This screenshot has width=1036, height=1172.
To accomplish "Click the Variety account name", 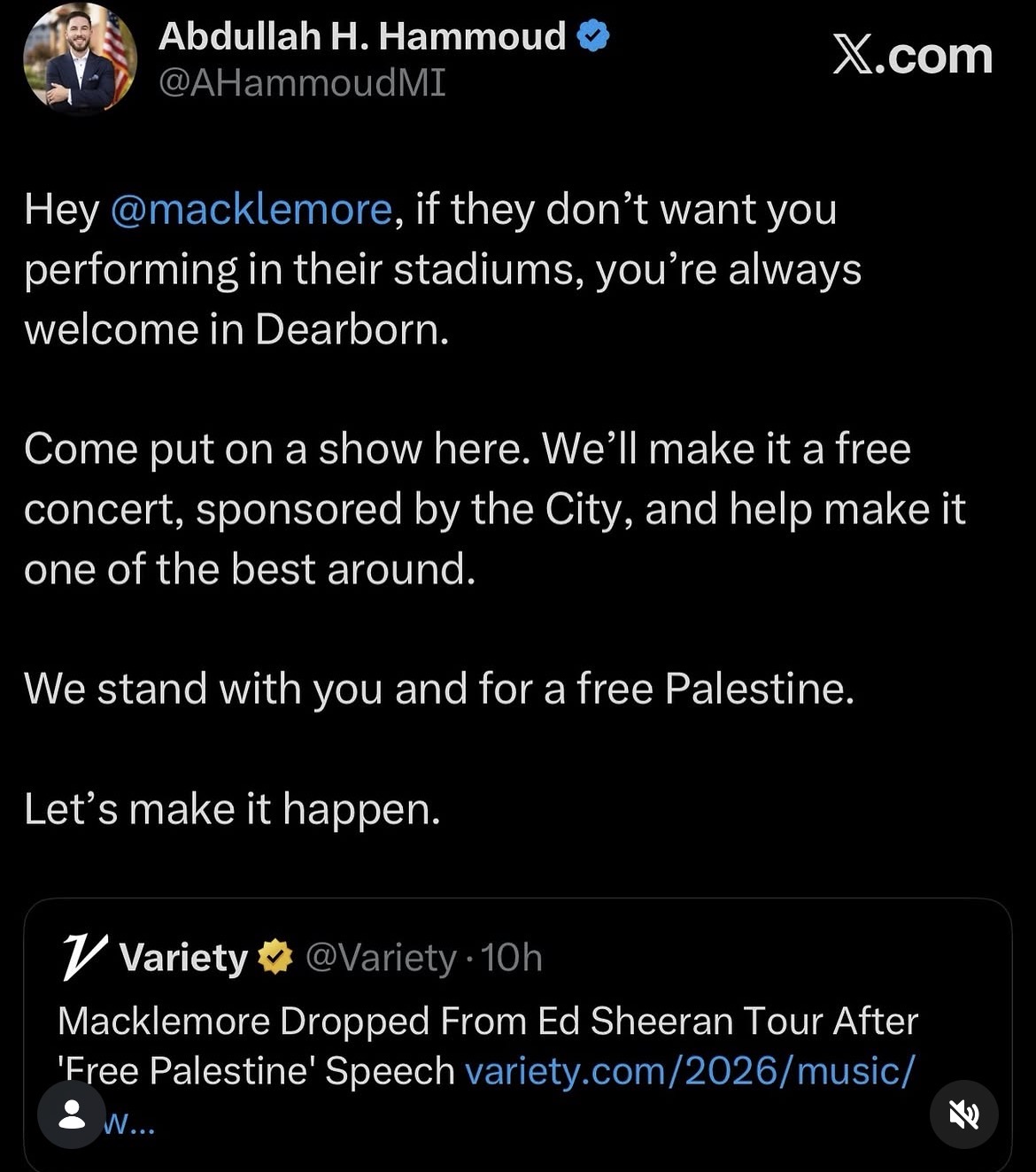I will [184, 958].
